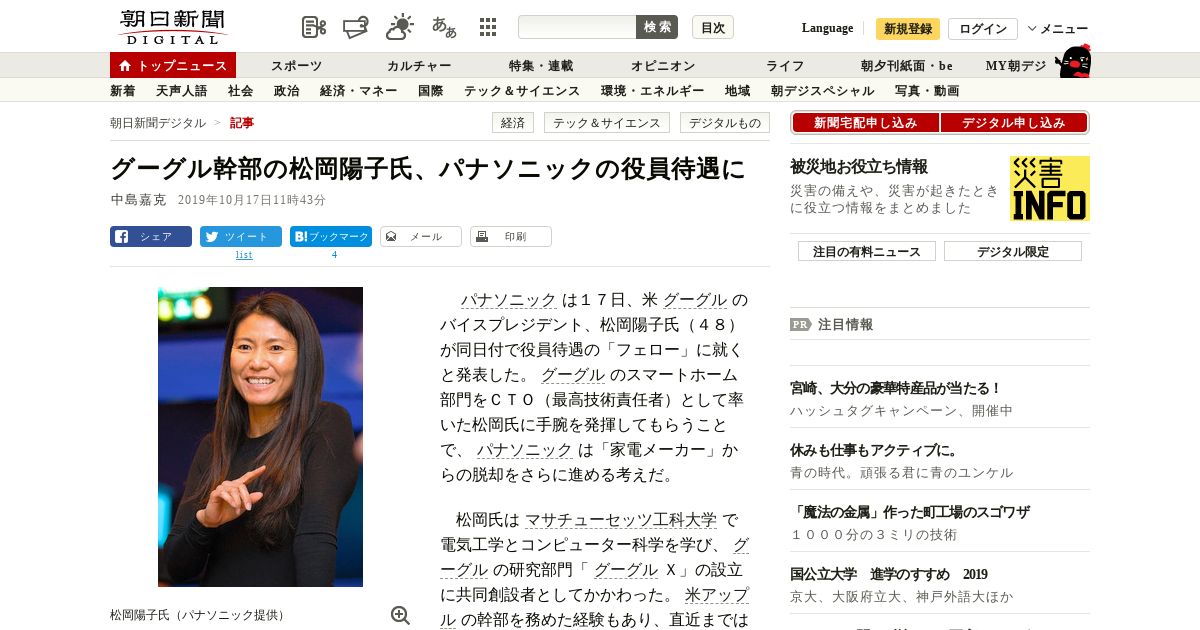Click デジタル申し込み button

(1014, 123)
